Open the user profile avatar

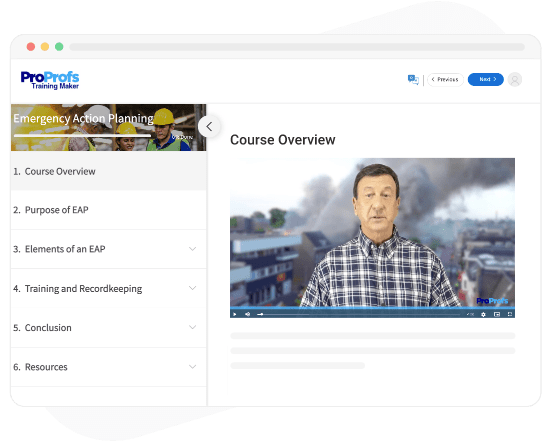tap(515, 80)
